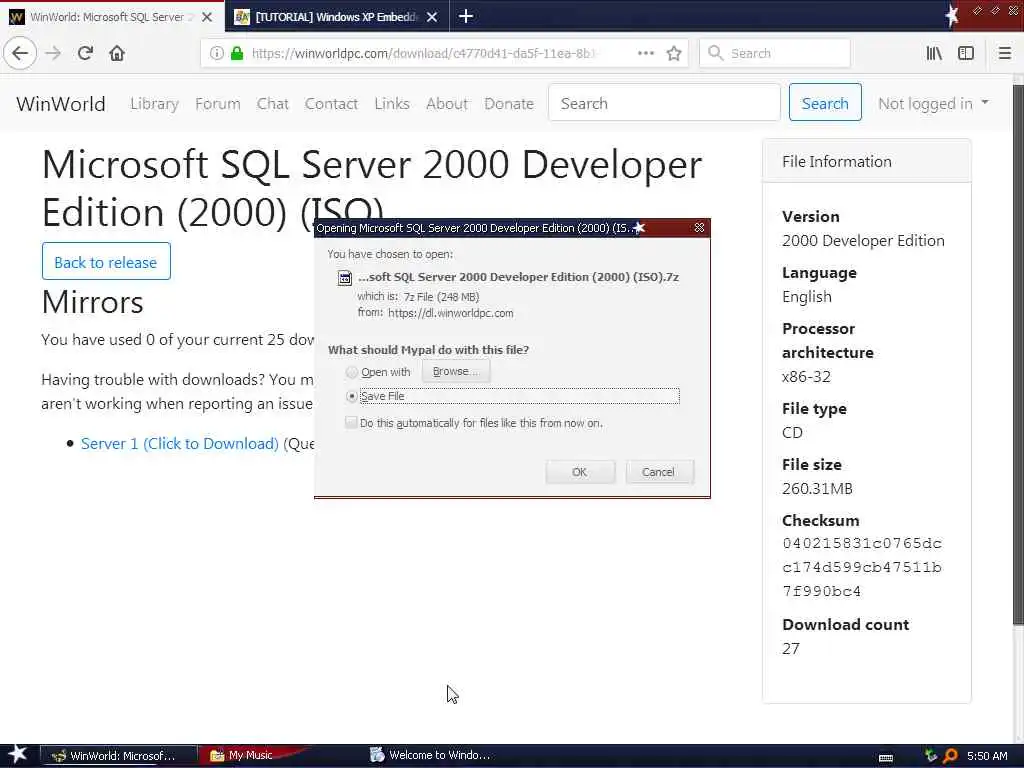
Task: Open the Library nav link
Action: pyautogui.click(x=154, y=103)
